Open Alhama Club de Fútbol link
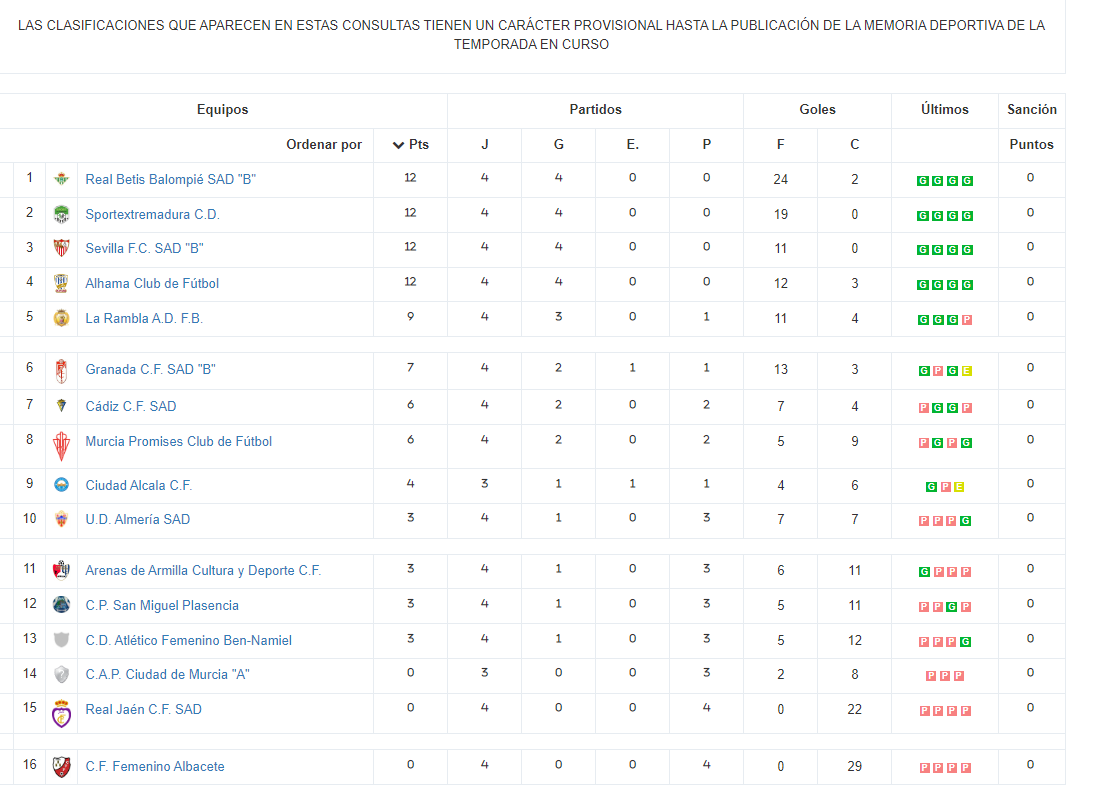Viewport: 1100px width, 798px height. 152,283
